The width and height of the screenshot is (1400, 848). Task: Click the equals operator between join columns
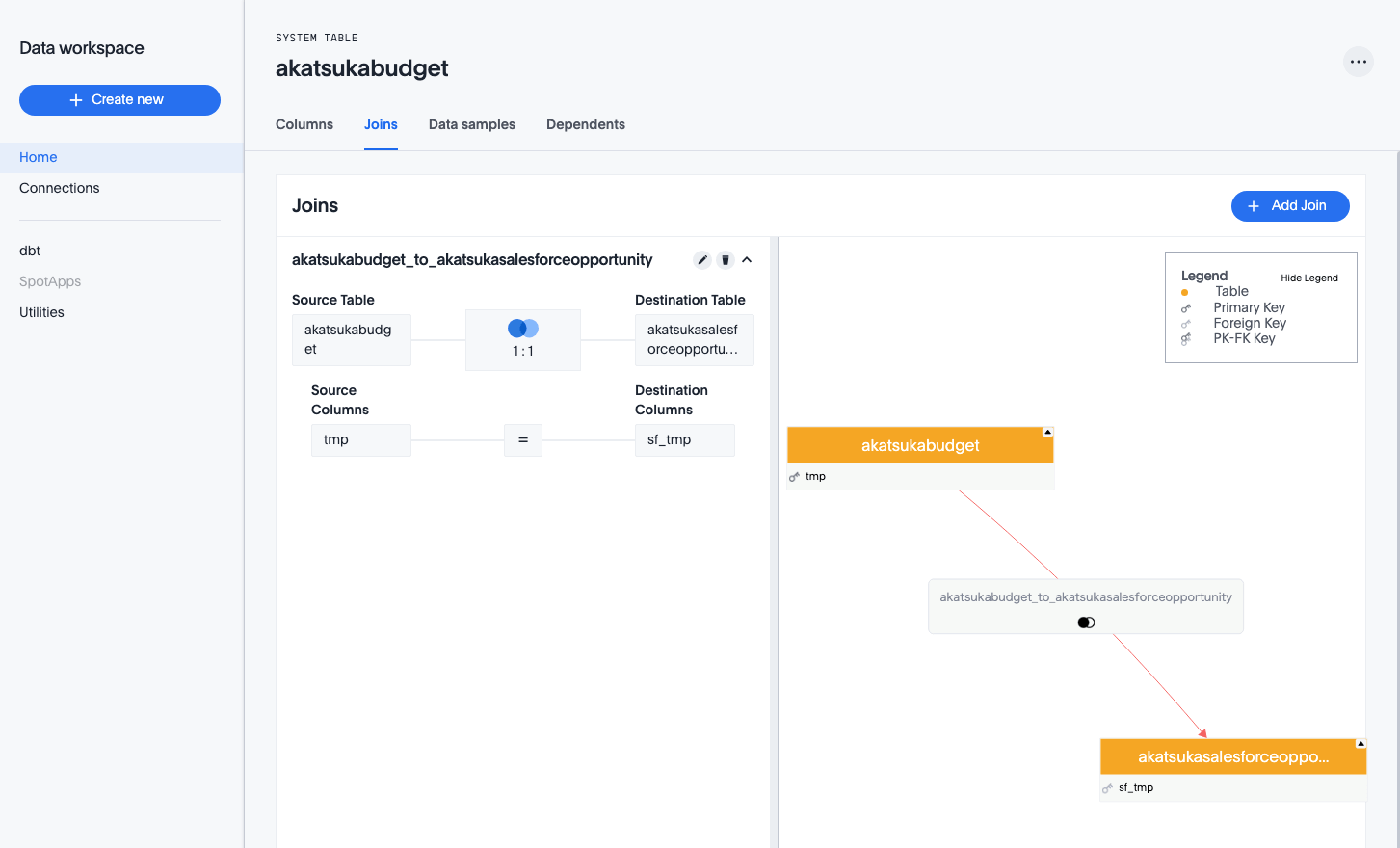(523, 440)
